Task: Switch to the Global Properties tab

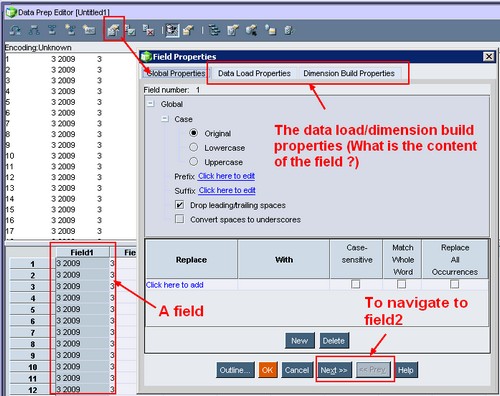Action: tap(176, 73)
